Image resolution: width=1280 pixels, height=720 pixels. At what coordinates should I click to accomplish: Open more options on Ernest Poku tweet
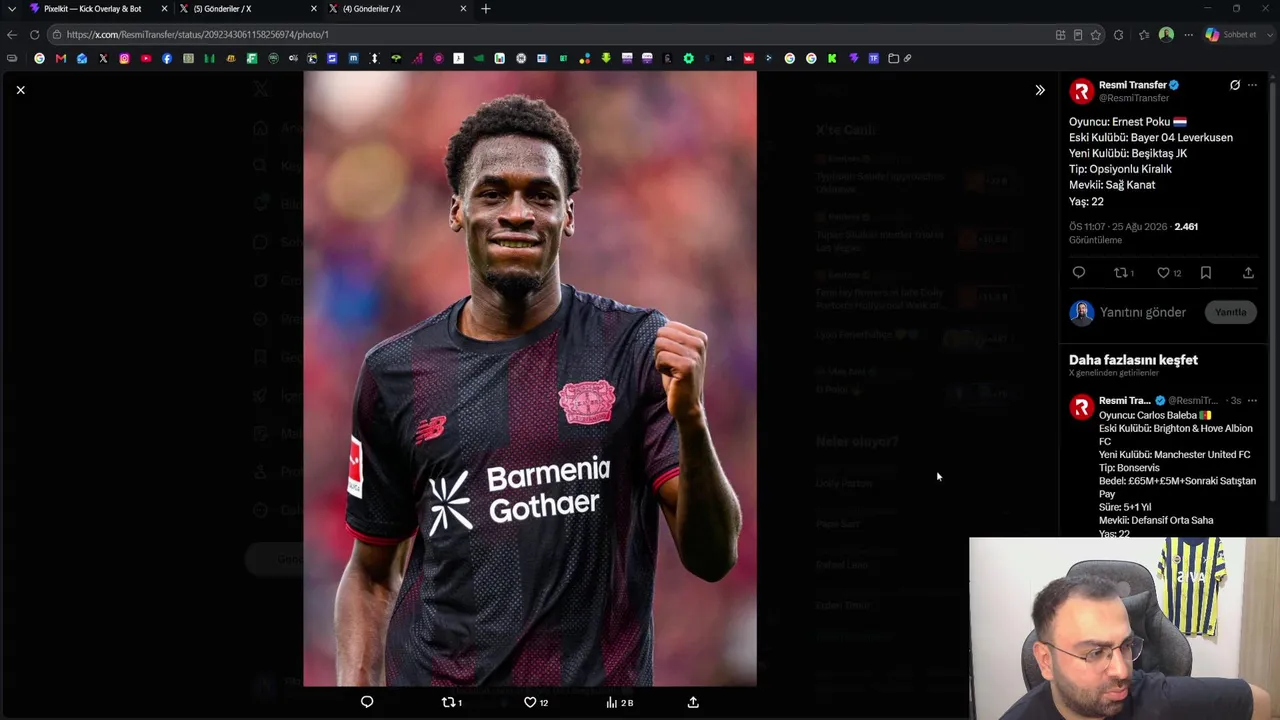1252,85
